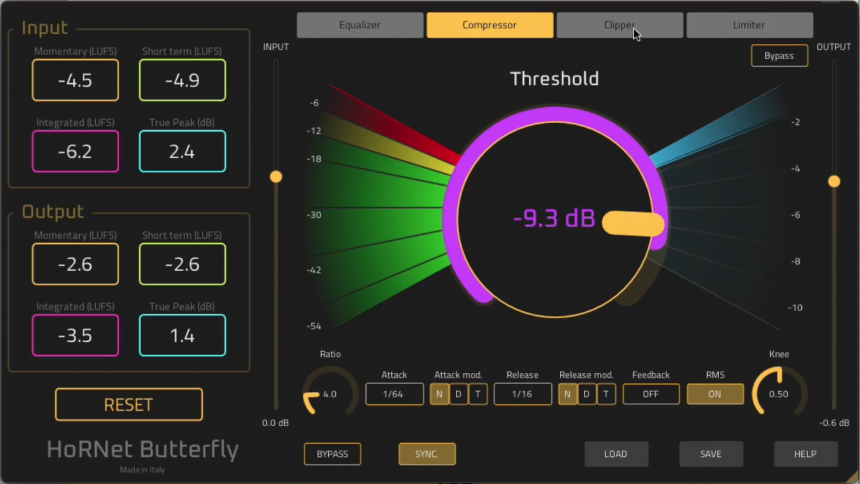Screen dimensions: 860x484
Task: Click the Ratio knob set to 4.0
Action: coord(329,393)
